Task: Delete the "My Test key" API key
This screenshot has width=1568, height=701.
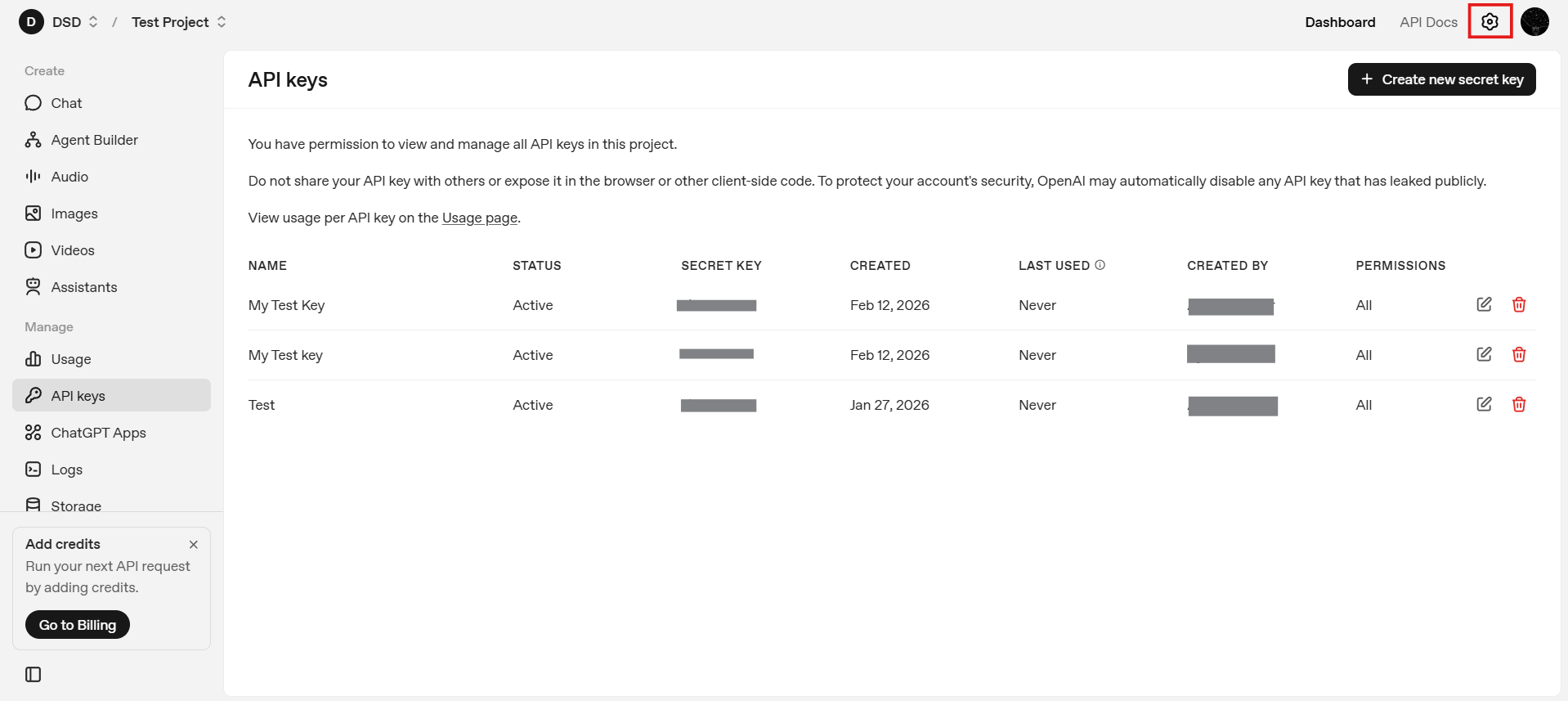Action: [1518, 354]
